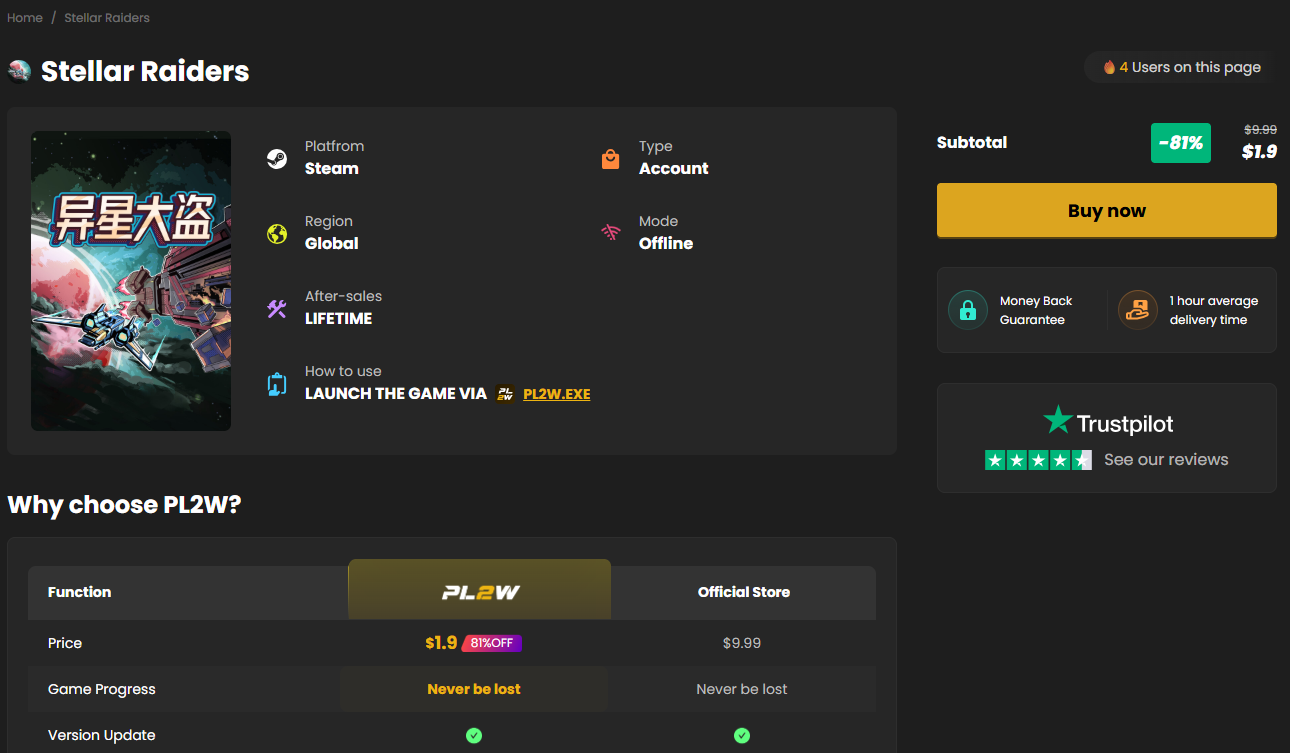Click the delivery time hand icon

point(1137,310)
